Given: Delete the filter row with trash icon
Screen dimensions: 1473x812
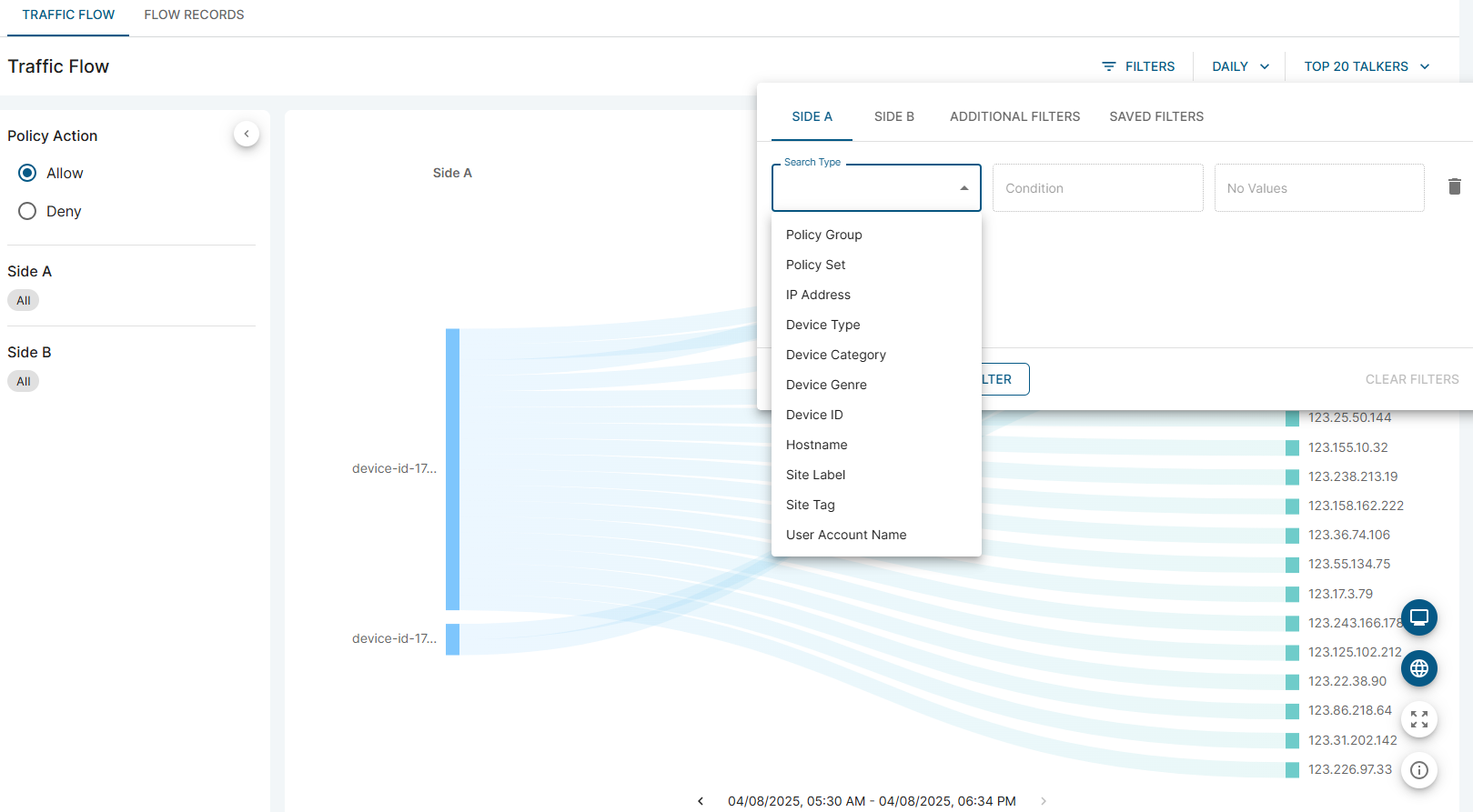Looking at the screenshot, I should pyautogui.click(x=1454, y=186).
